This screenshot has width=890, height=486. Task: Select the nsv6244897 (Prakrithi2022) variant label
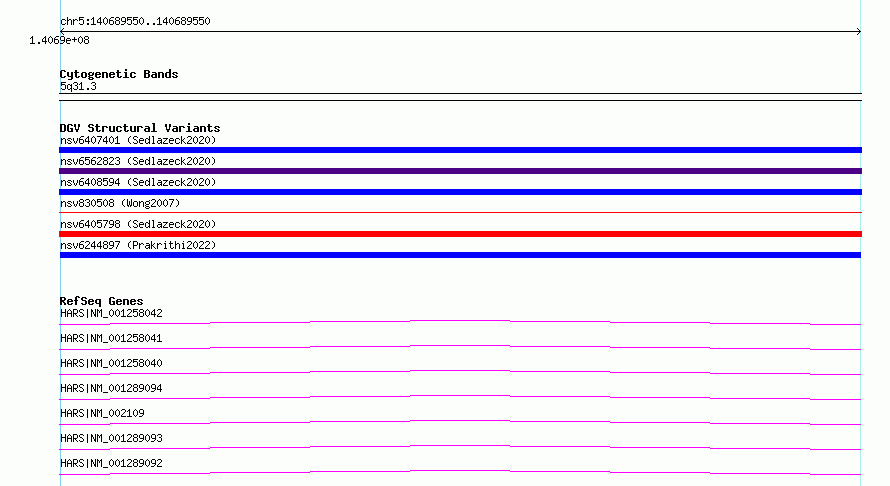(138, 245)
